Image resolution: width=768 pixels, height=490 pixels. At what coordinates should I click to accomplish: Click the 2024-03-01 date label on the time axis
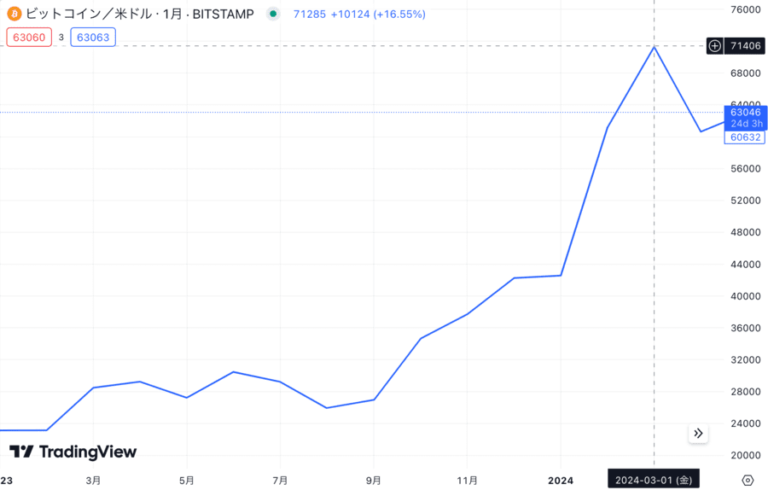[x=653, y=480]
